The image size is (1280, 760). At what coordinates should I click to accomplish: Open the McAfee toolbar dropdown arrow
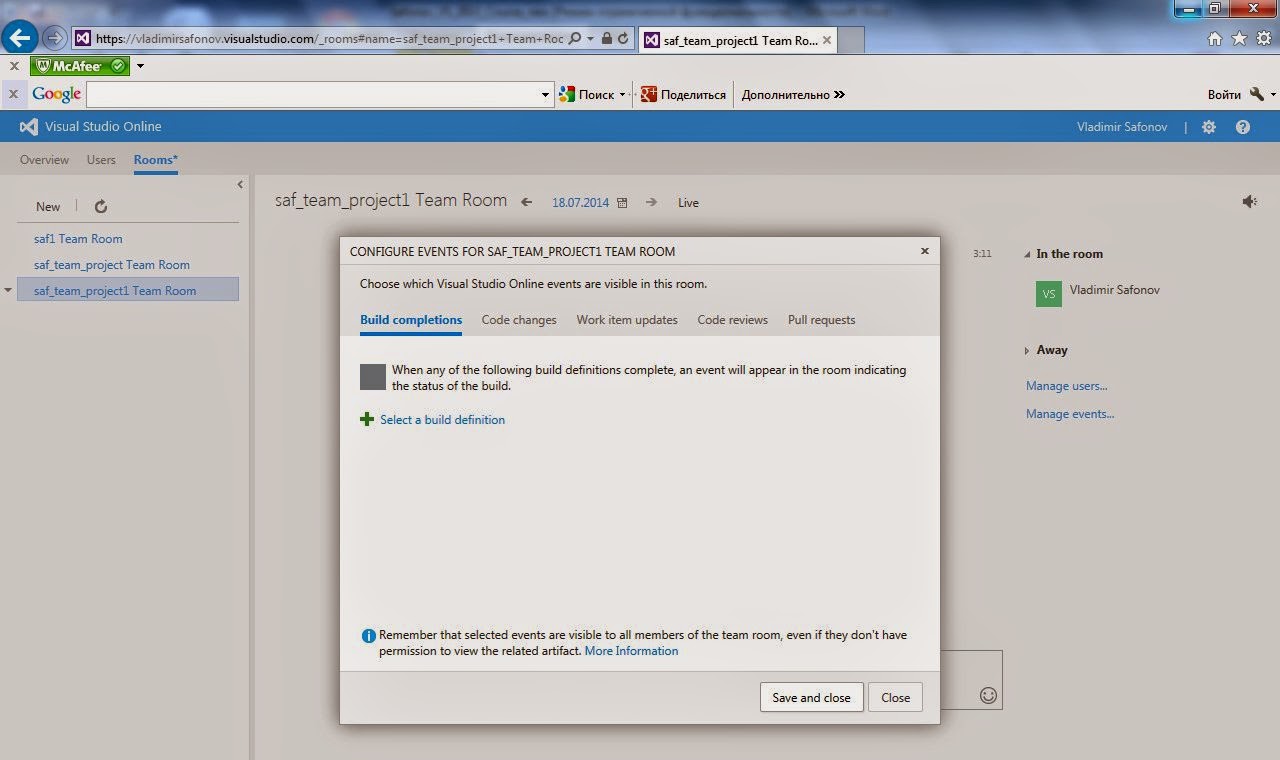point(140,66)
